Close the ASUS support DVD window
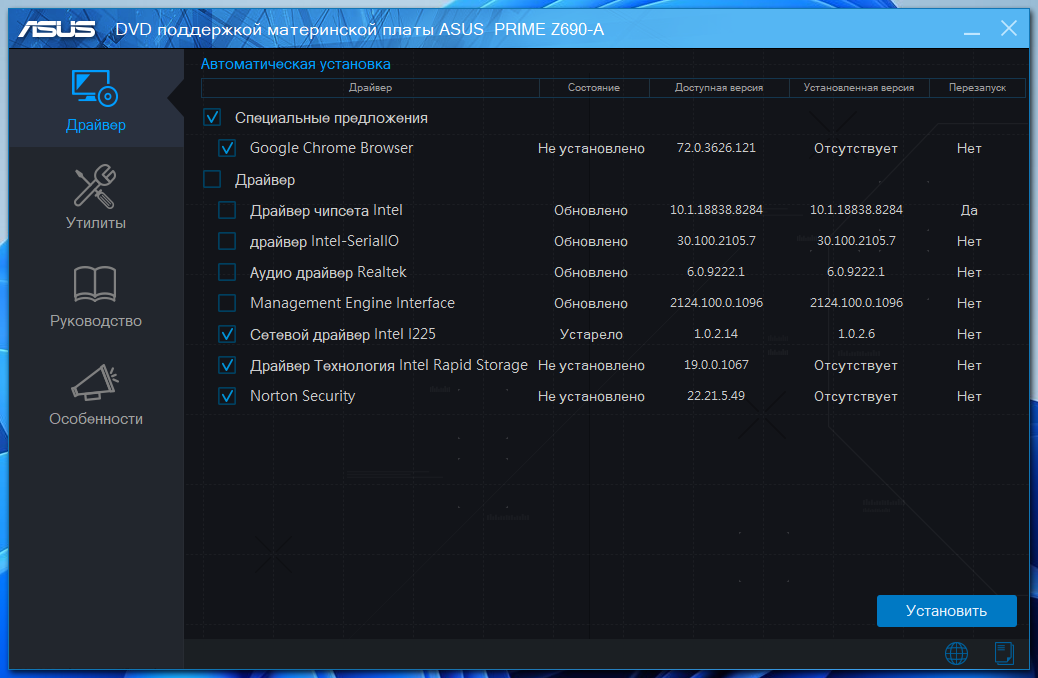The width and height of the screenshot is (1038, 678). pyautogui.click(x=1008, y=28)
